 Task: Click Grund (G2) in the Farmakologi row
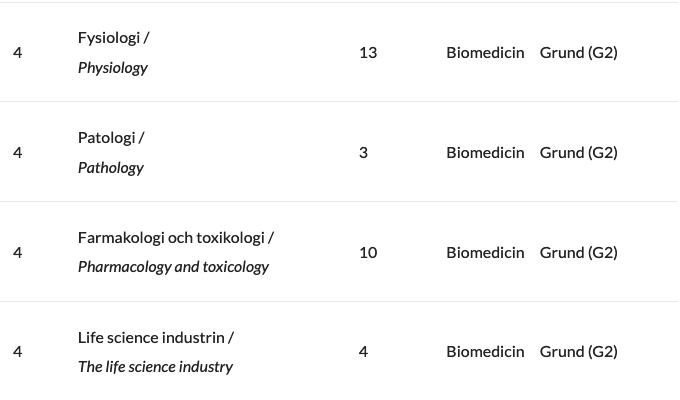579,252
